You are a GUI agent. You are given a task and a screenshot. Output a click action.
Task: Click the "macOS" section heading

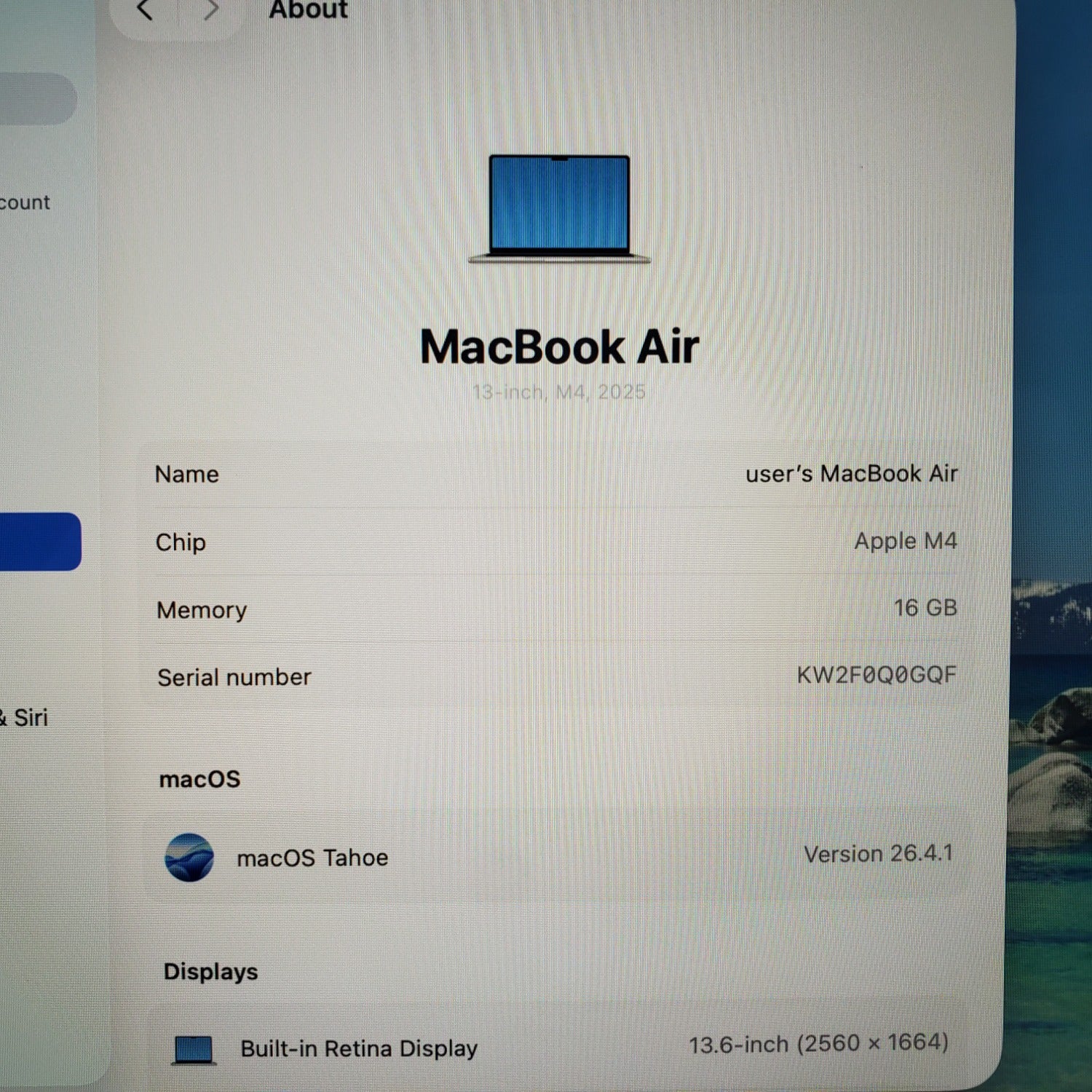coord(199,780)
